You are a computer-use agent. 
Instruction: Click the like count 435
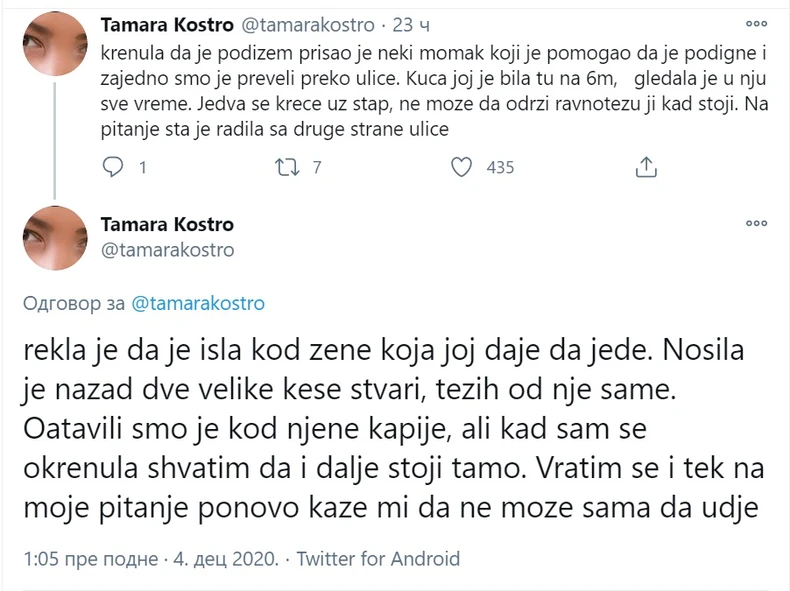click(499, 168)
